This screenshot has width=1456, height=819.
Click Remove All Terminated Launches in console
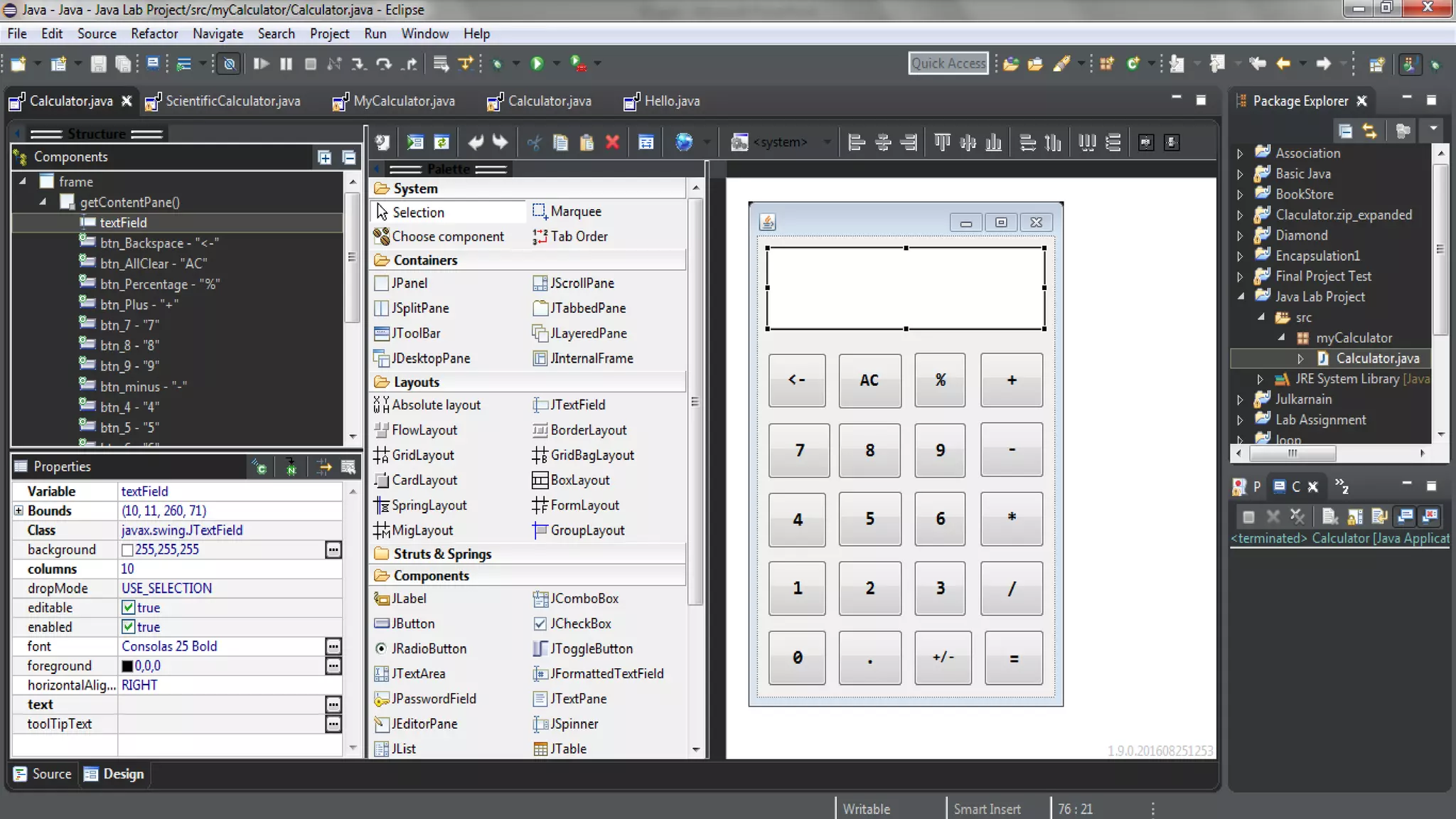1297,516
